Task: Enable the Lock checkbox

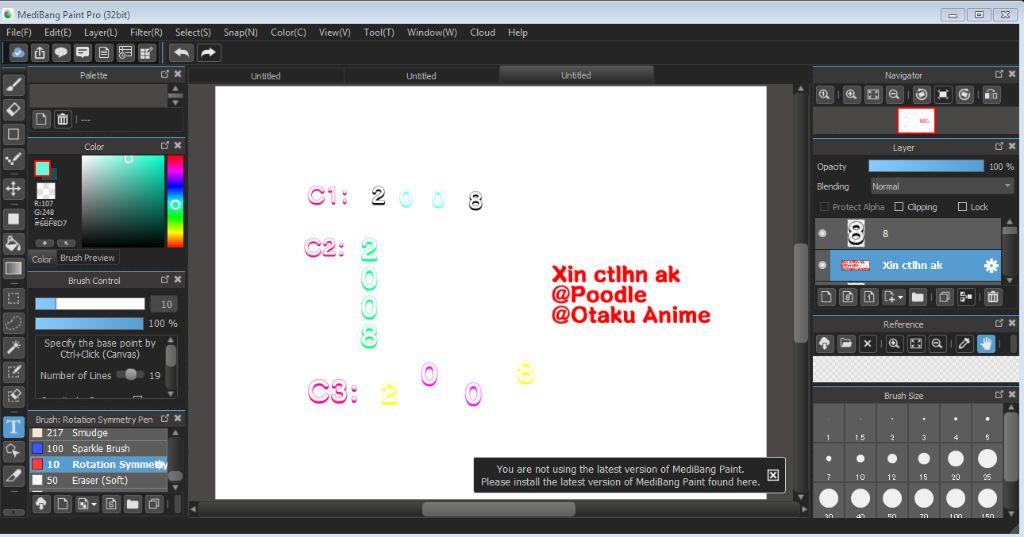Action: tap(962, 207)
